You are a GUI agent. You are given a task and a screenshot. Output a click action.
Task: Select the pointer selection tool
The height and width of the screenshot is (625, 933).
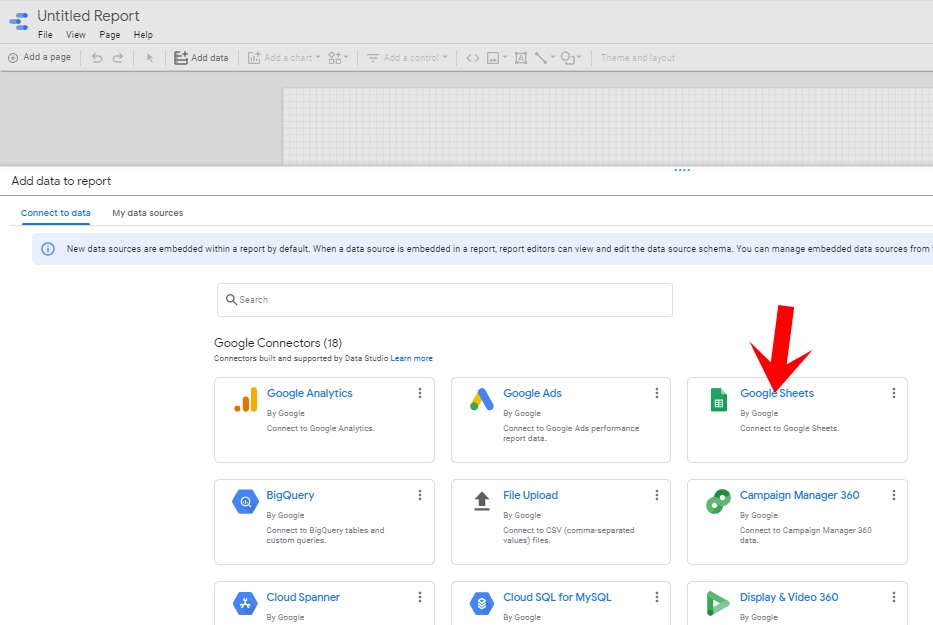tap(149, 58)
